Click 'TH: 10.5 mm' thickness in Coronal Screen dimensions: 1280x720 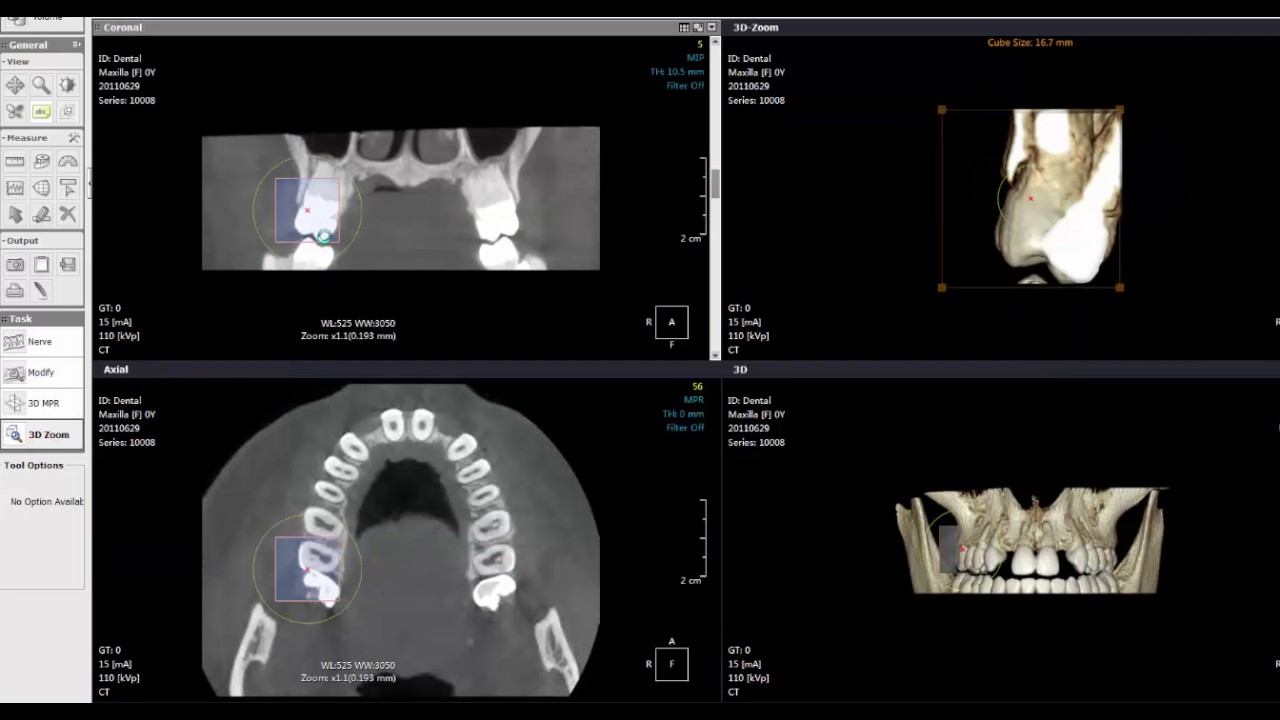tap(677, 72)
